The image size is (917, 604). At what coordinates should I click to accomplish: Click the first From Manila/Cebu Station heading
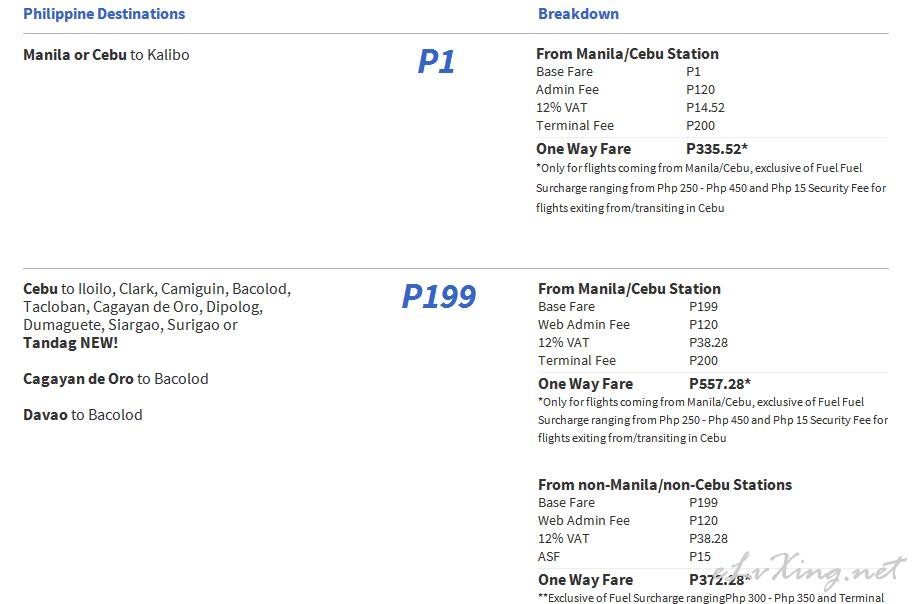click(x=628, y=54)
